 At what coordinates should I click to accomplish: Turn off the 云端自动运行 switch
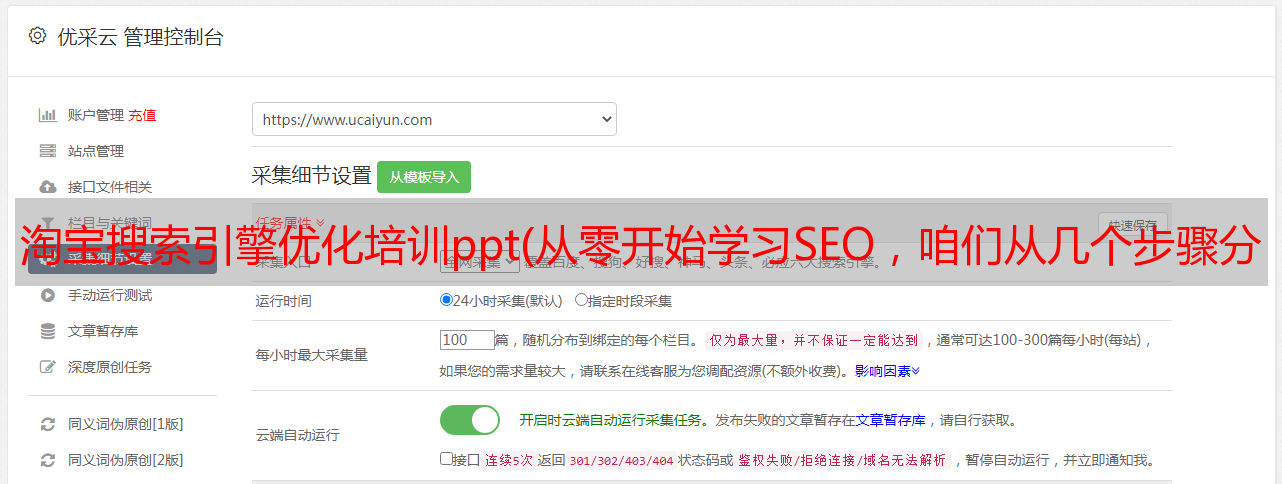[x=470, y=420]
